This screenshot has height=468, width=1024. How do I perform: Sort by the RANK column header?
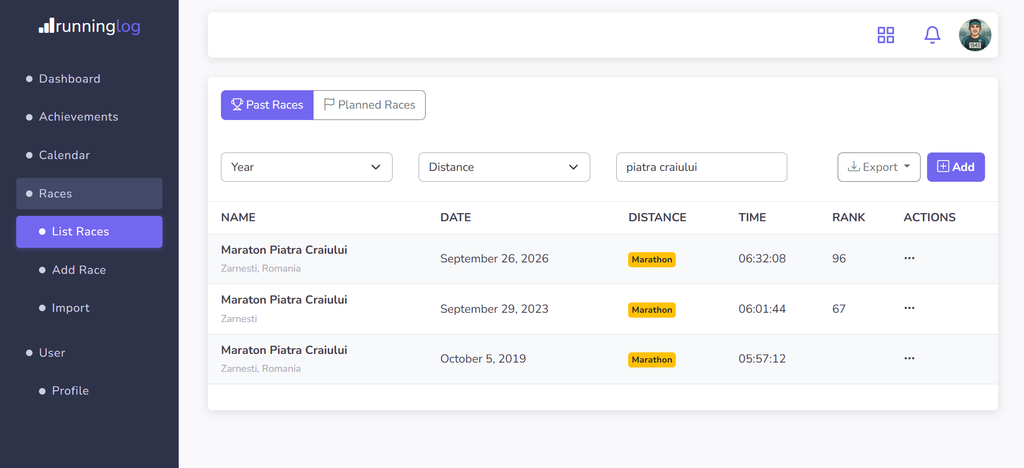[848, 217]
